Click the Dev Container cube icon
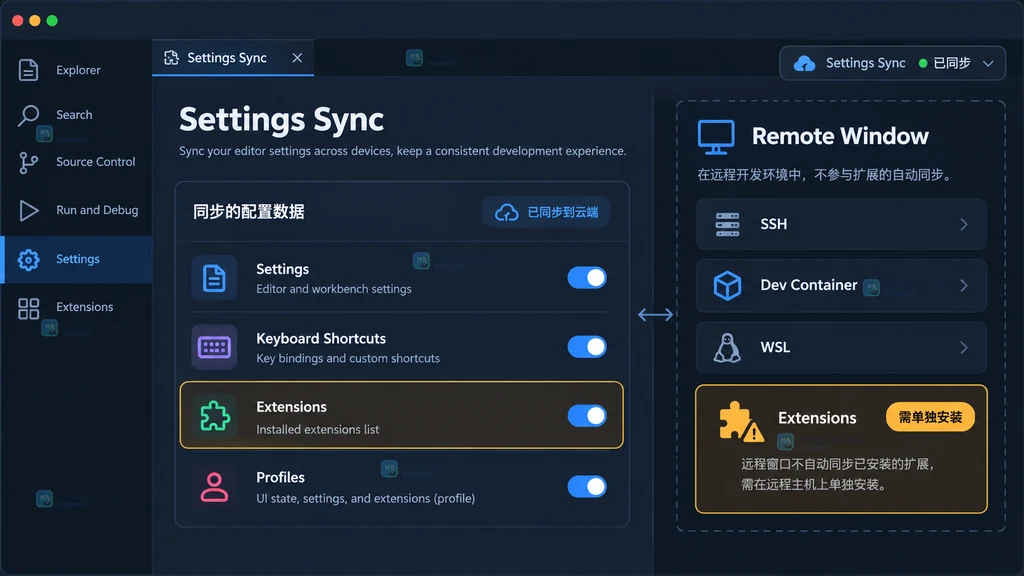Screen dimensions: 1024x576 727,285
